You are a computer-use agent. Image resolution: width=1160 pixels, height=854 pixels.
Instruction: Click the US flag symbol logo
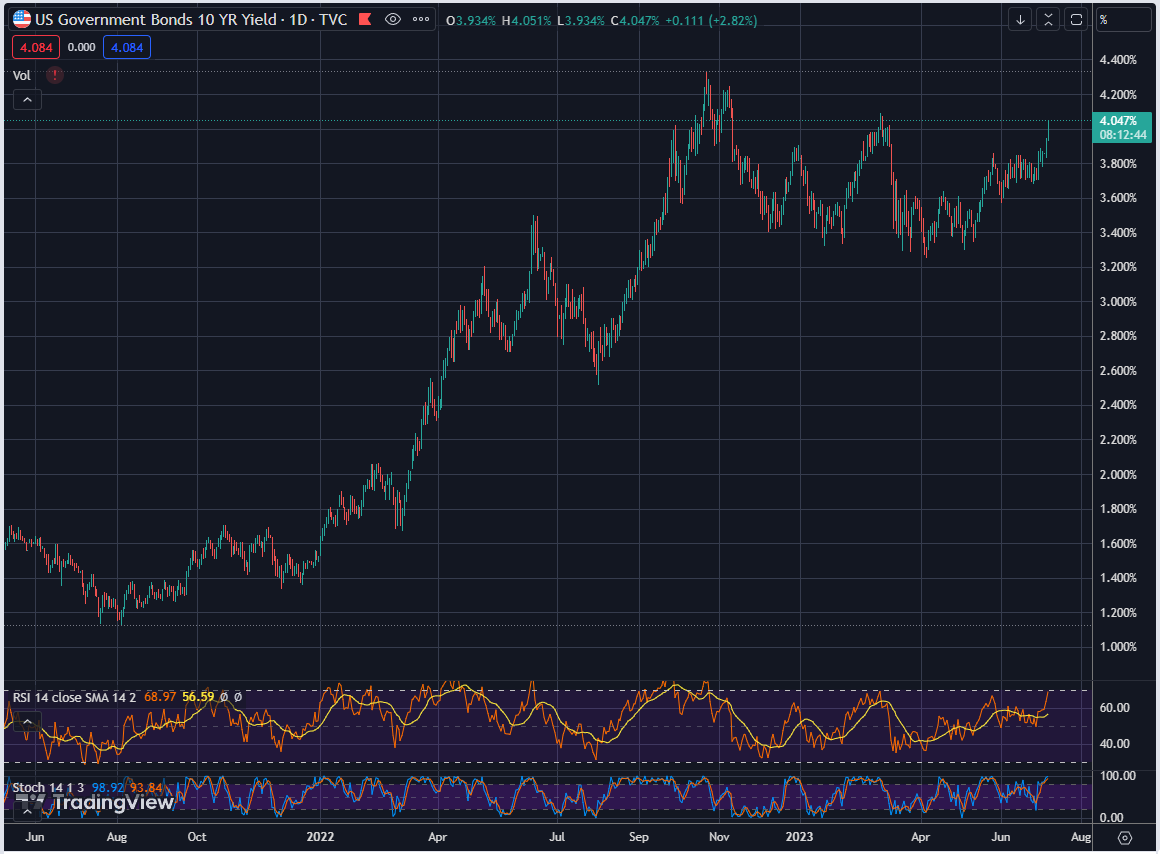(x=22, y=19)
